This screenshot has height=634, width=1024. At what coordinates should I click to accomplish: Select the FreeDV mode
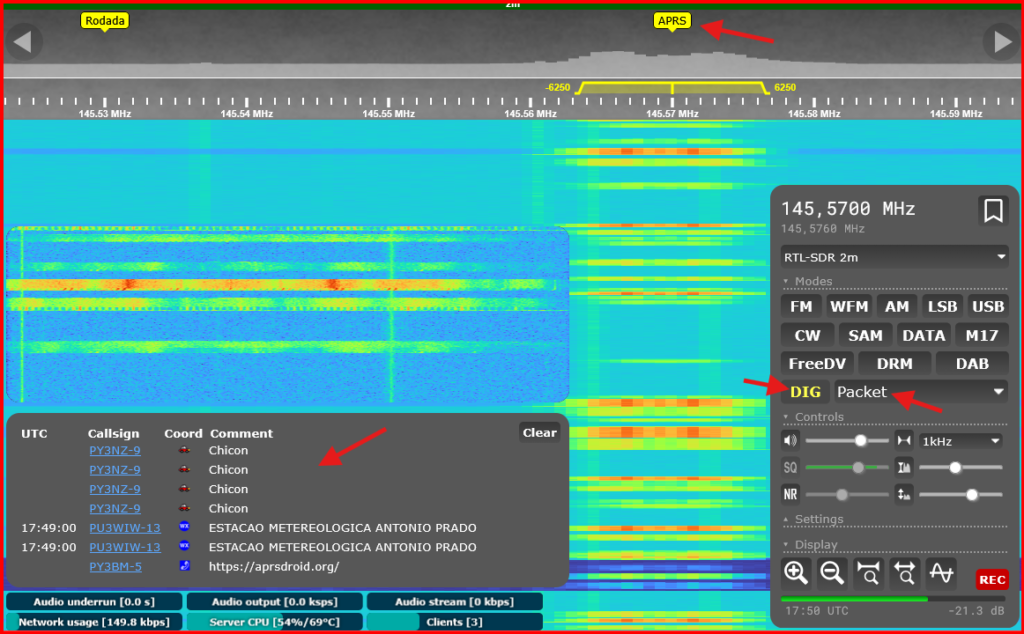pos(818,364)
